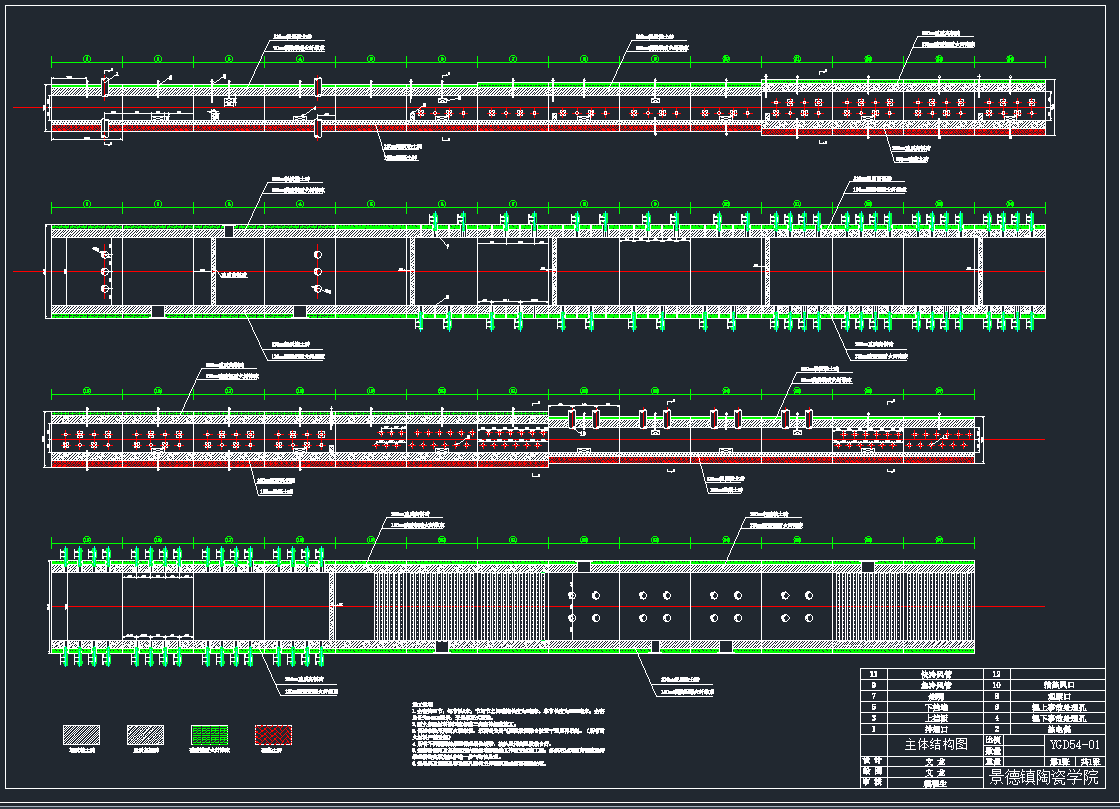1120x809 pixels.
Task: Click leftmost black square in second view's bottom wall
Action: (x=157, y=311)
